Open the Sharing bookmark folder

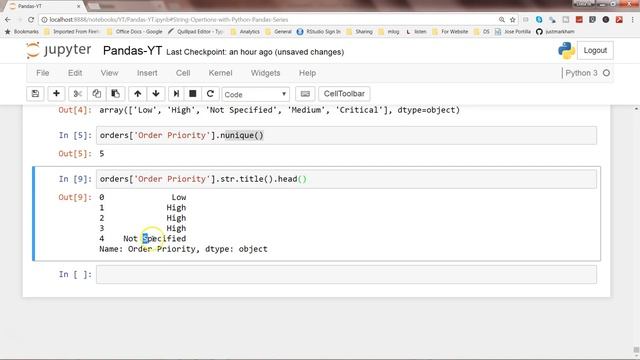click(x=360, y=31)
